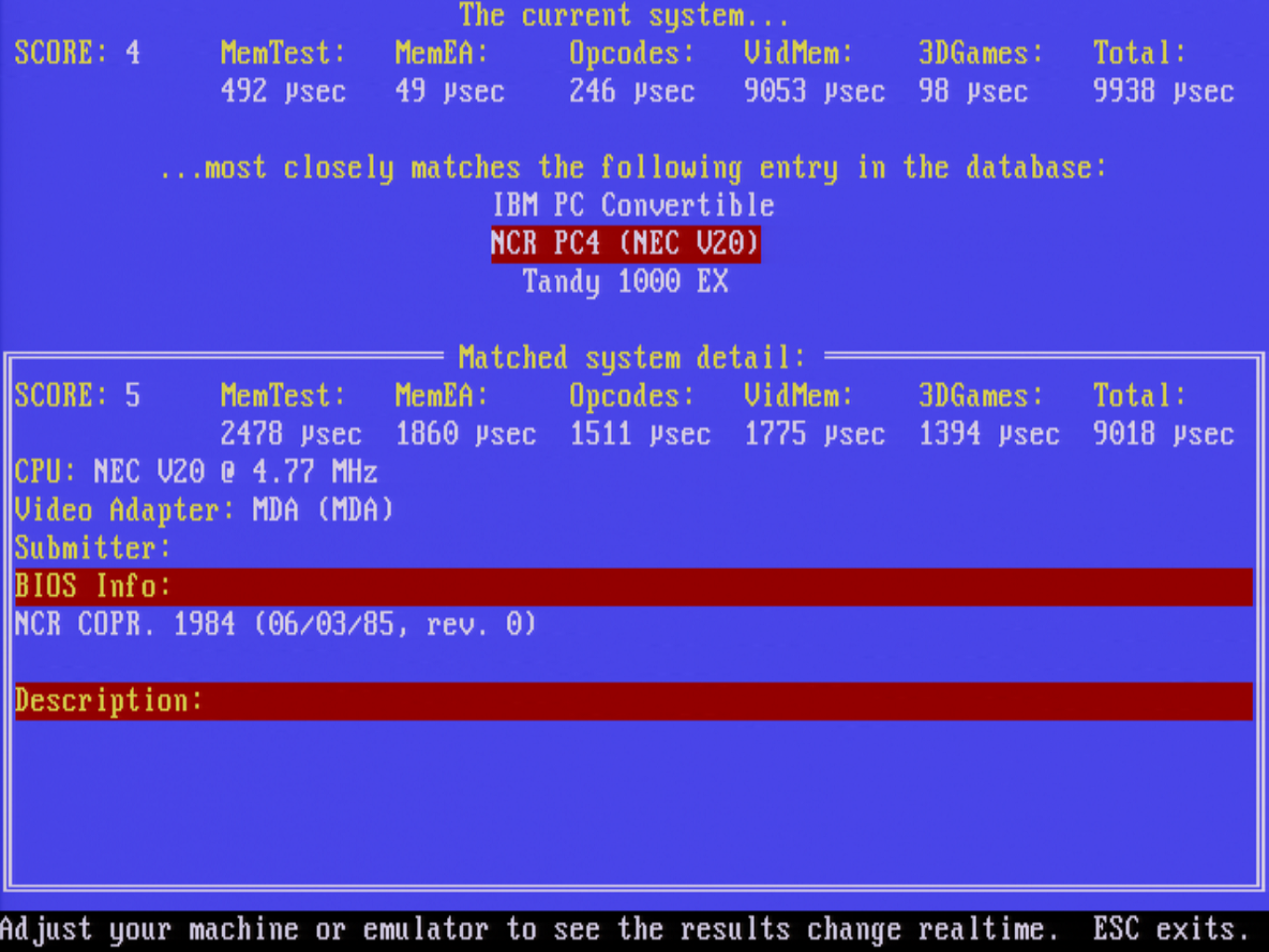Image resolution: width=1269 pixels, height=952 pixels.
Task: Click 'Video Adapter: MDA (MDA)' line
Action: pyautogui.click(x=205, y=510)
